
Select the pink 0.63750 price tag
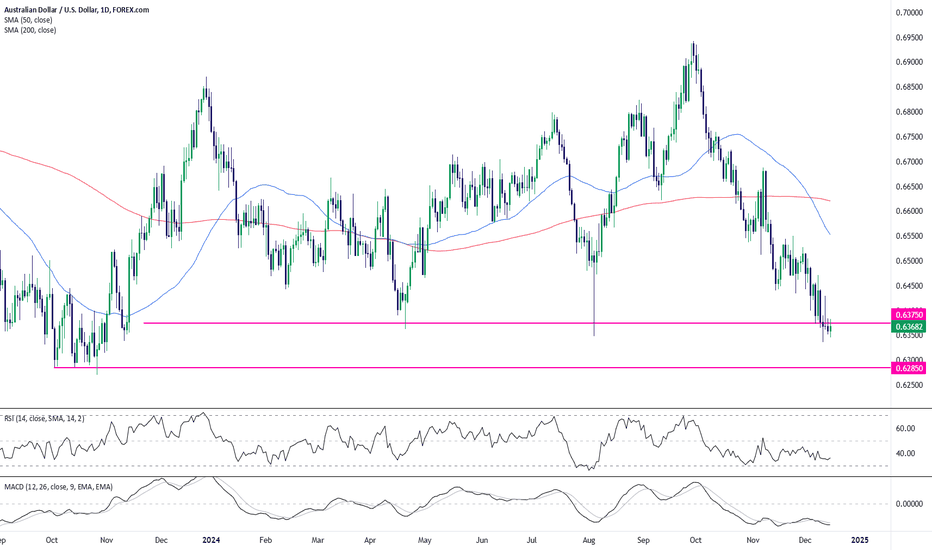(x=909, y=315)
